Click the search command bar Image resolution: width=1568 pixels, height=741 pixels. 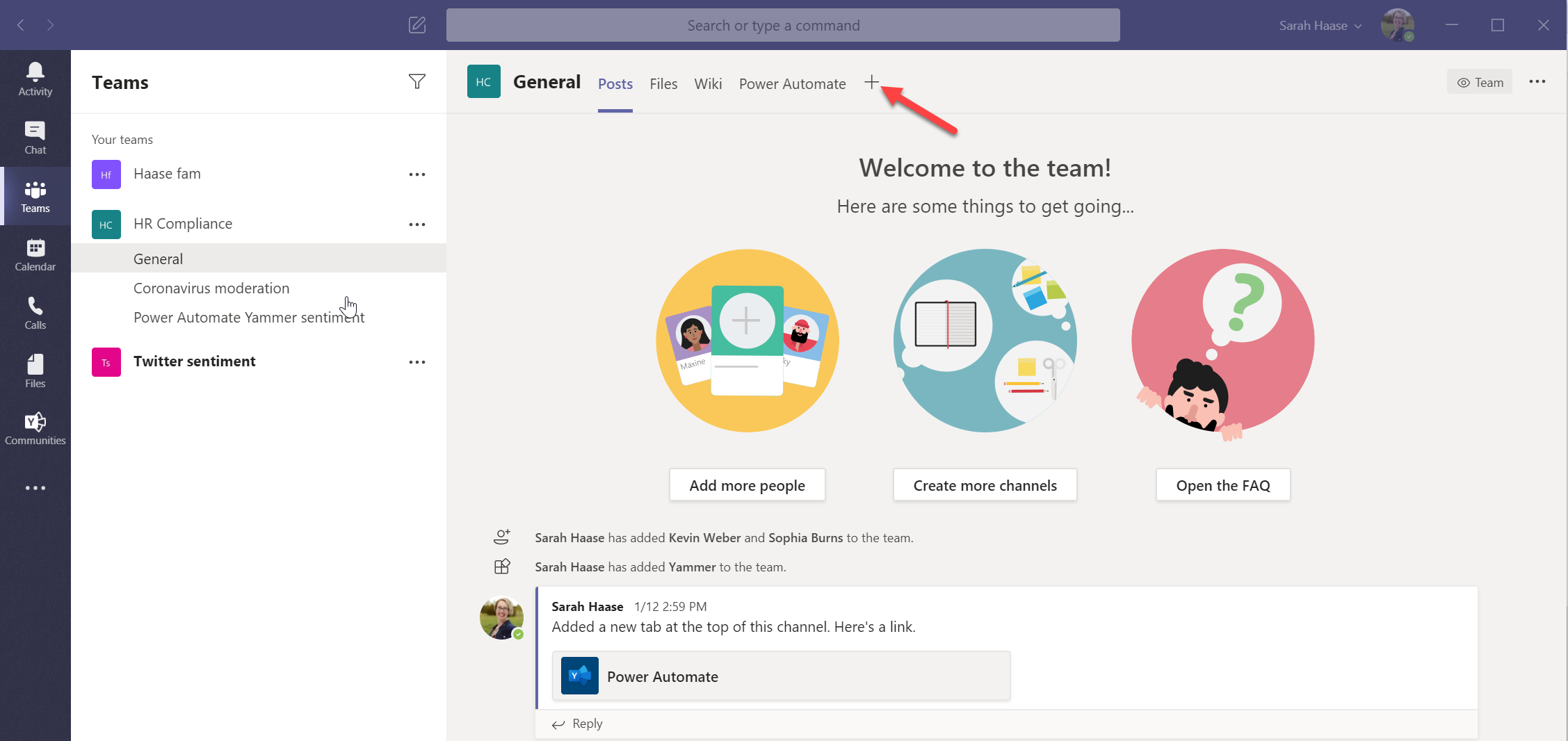tap(773, 25)
